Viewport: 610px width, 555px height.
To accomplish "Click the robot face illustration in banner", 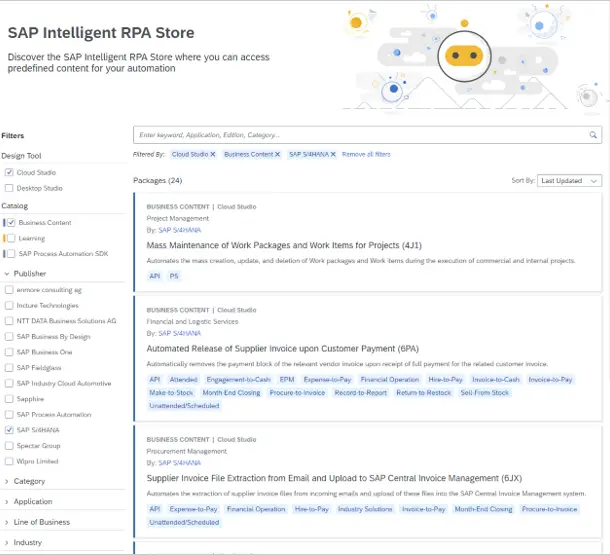I will click(464, 56).
